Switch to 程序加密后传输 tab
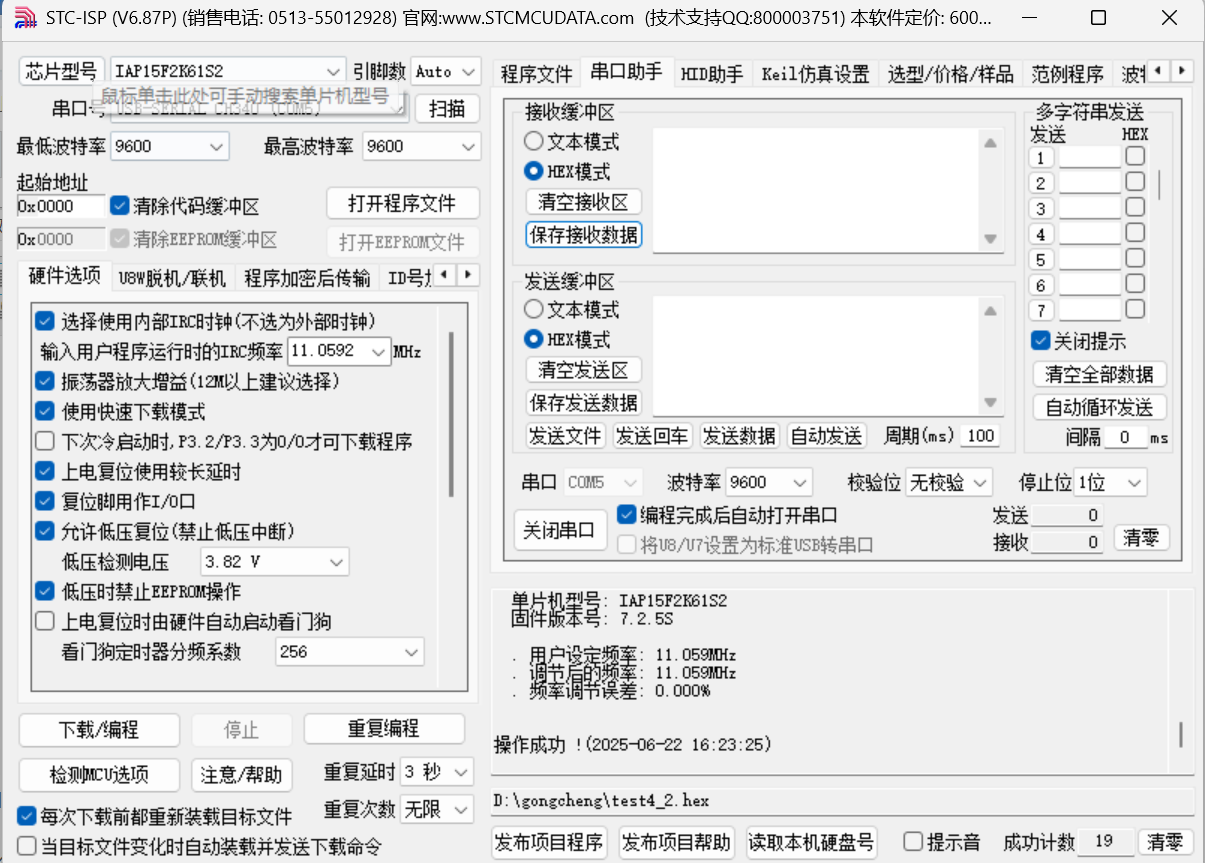1205x863 pixels. point(307,277)
